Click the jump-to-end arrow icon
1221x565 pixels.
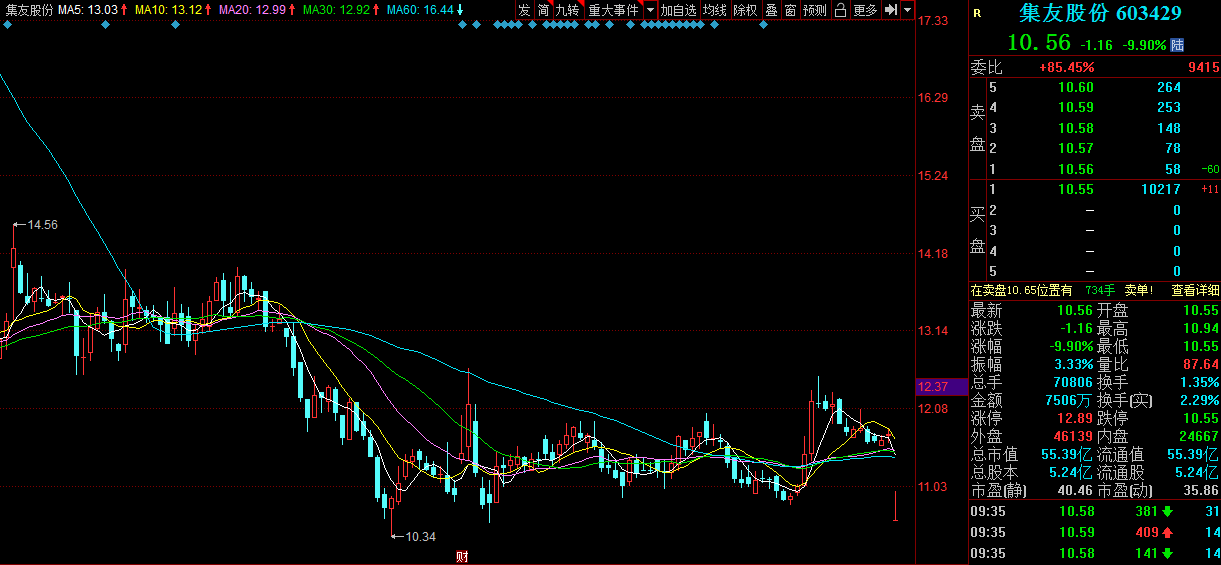click(x=890, y=10)
